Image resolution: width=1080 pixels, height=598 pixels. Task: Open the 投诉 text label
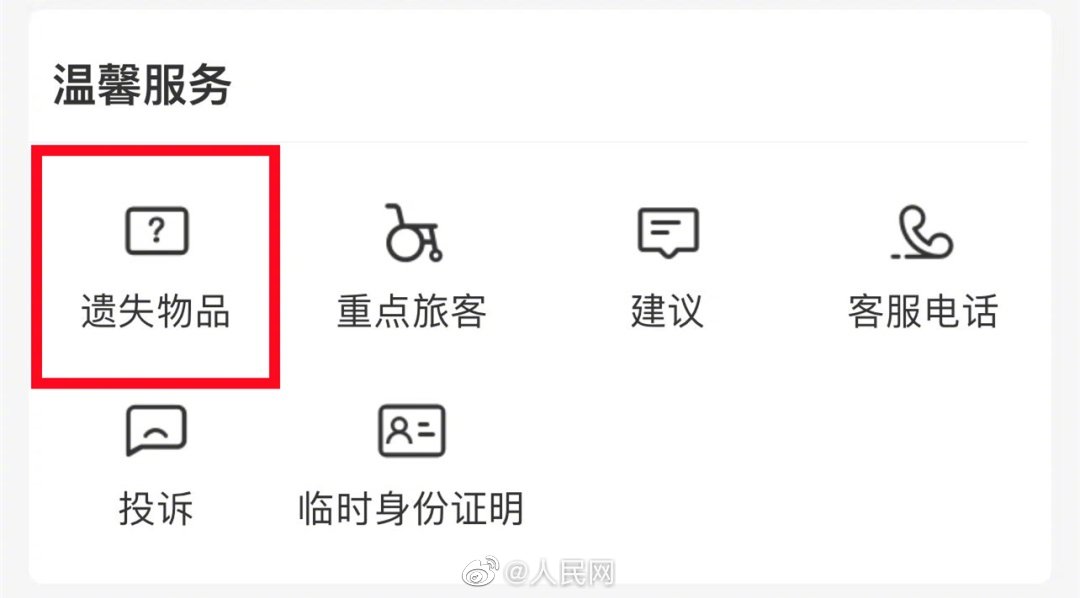[156, 509]
